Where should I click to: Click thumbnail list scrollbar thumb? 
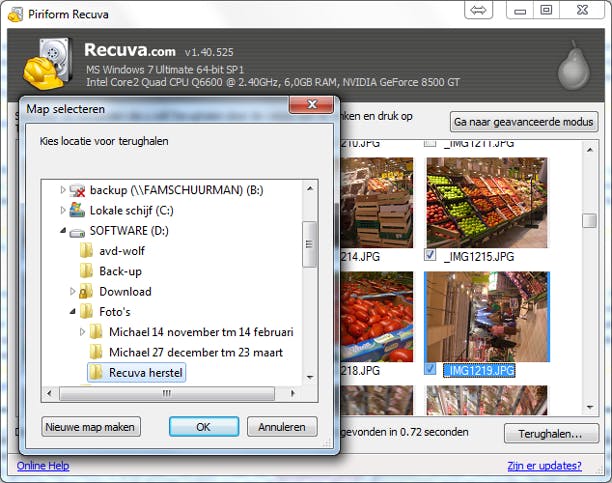pyautogui.click(x=589, y=220)
